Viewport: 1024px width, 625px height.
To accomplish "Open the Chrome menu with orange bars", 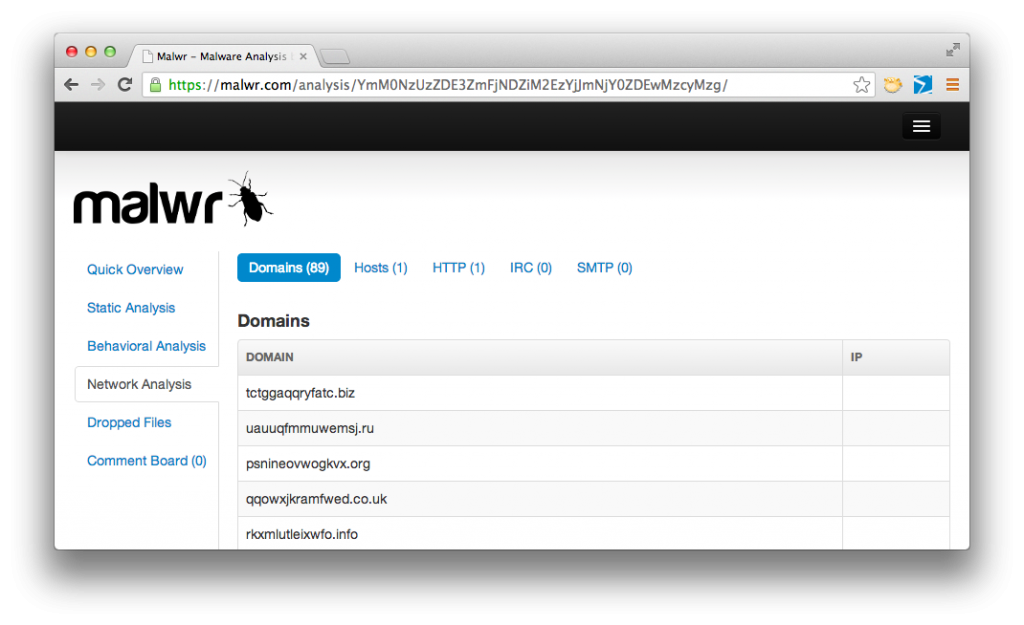I will 952,84.
